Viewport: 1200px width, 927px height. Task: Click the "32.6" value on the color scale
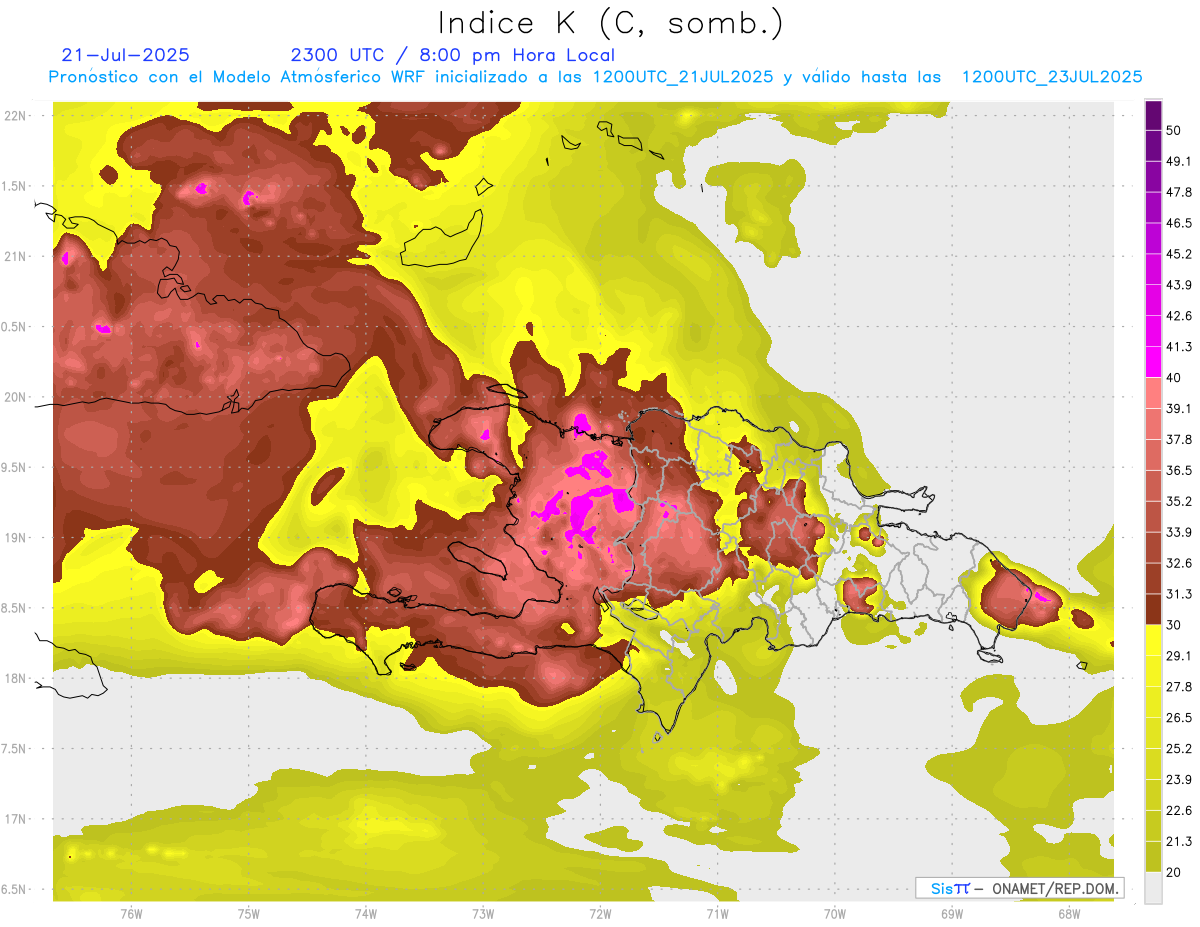1179,563
